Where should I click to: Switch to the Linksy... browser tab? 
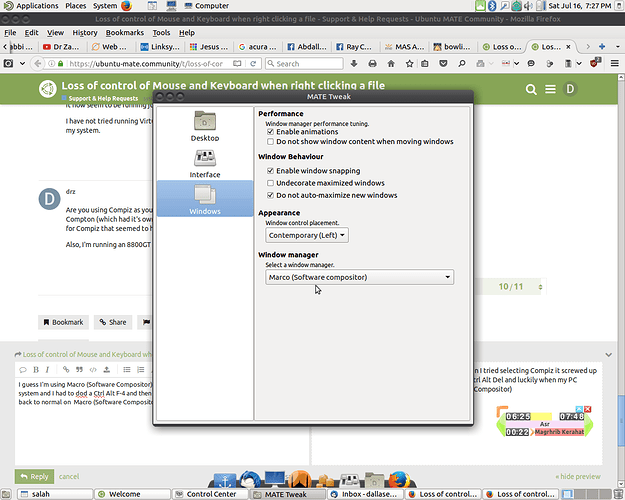160,47
